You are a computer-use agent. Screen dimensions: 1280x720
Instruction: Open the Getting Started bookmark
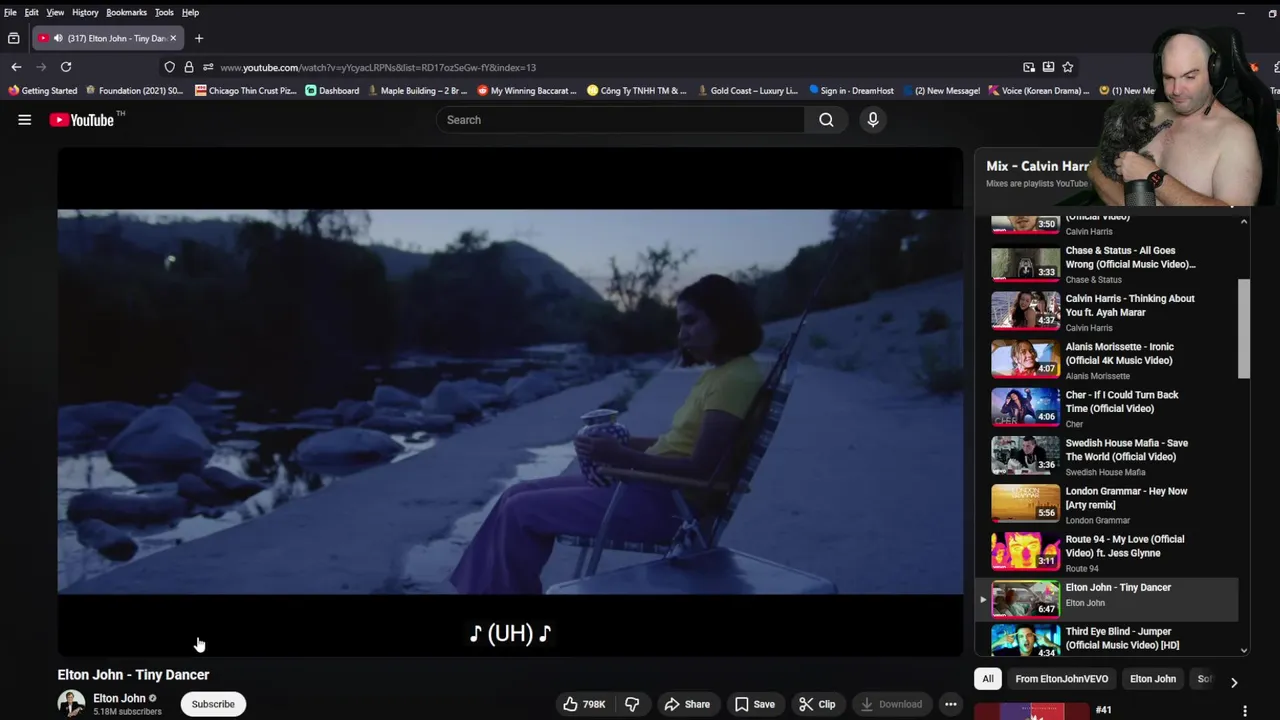click(x=42, y=90)
